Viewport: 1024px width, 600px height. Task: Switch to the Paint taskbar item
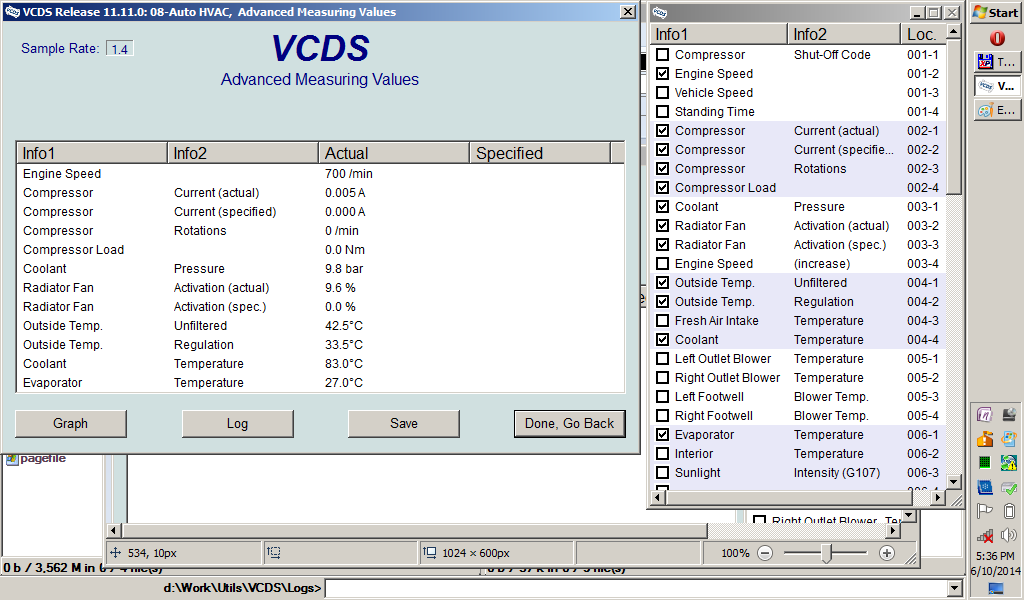tap(996, 110)
